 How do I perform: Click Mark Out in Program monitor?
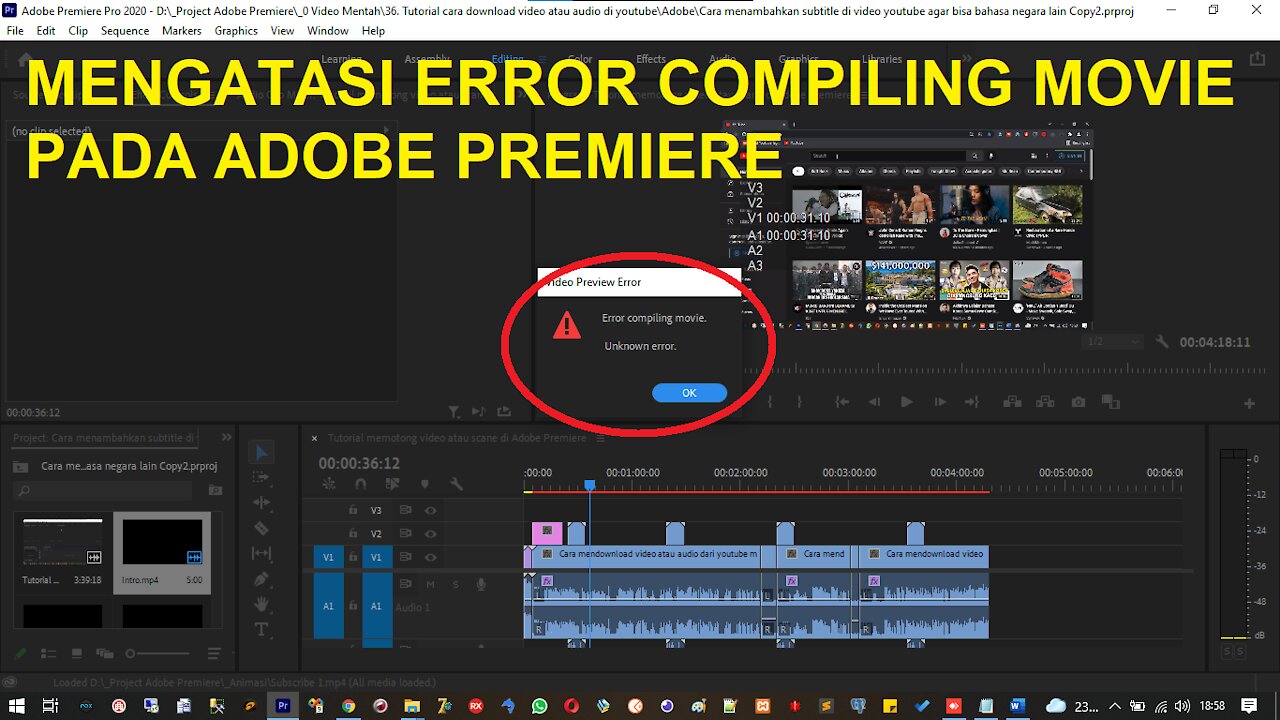pyautogui.click(x=800, y=402)
